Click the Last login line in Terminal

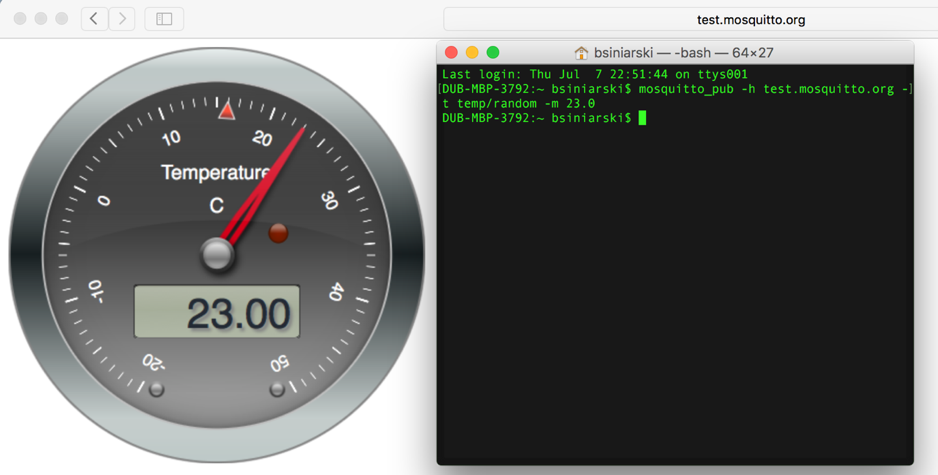[x=594, y=75]
